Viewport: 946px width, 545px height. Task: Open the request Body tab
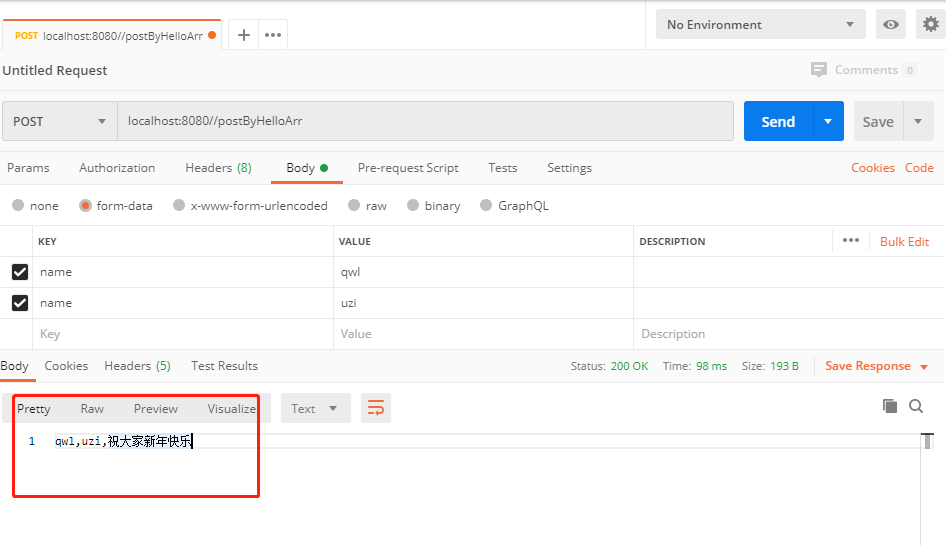[x=306, y=168]
